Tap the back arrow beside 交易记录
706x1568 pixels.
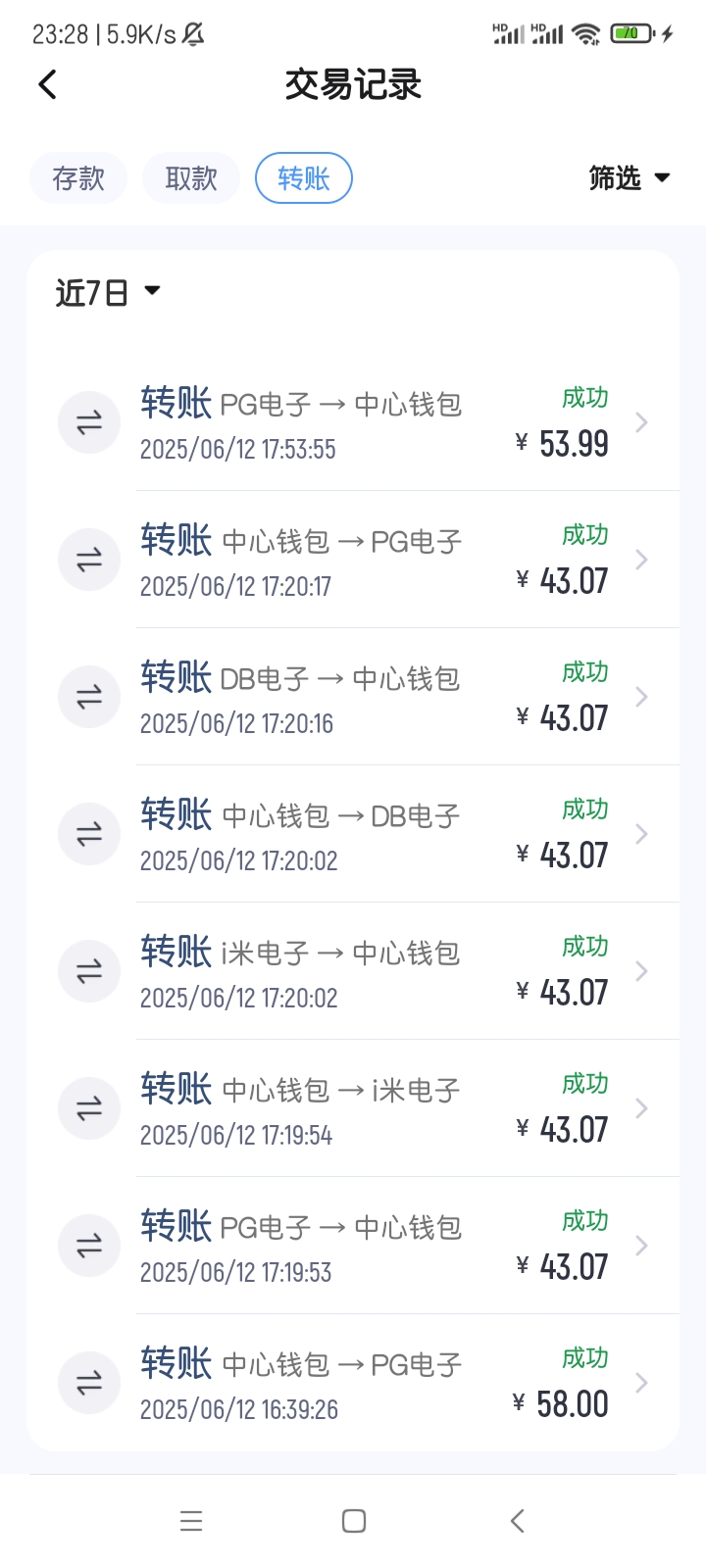click(x=48, y=85)
